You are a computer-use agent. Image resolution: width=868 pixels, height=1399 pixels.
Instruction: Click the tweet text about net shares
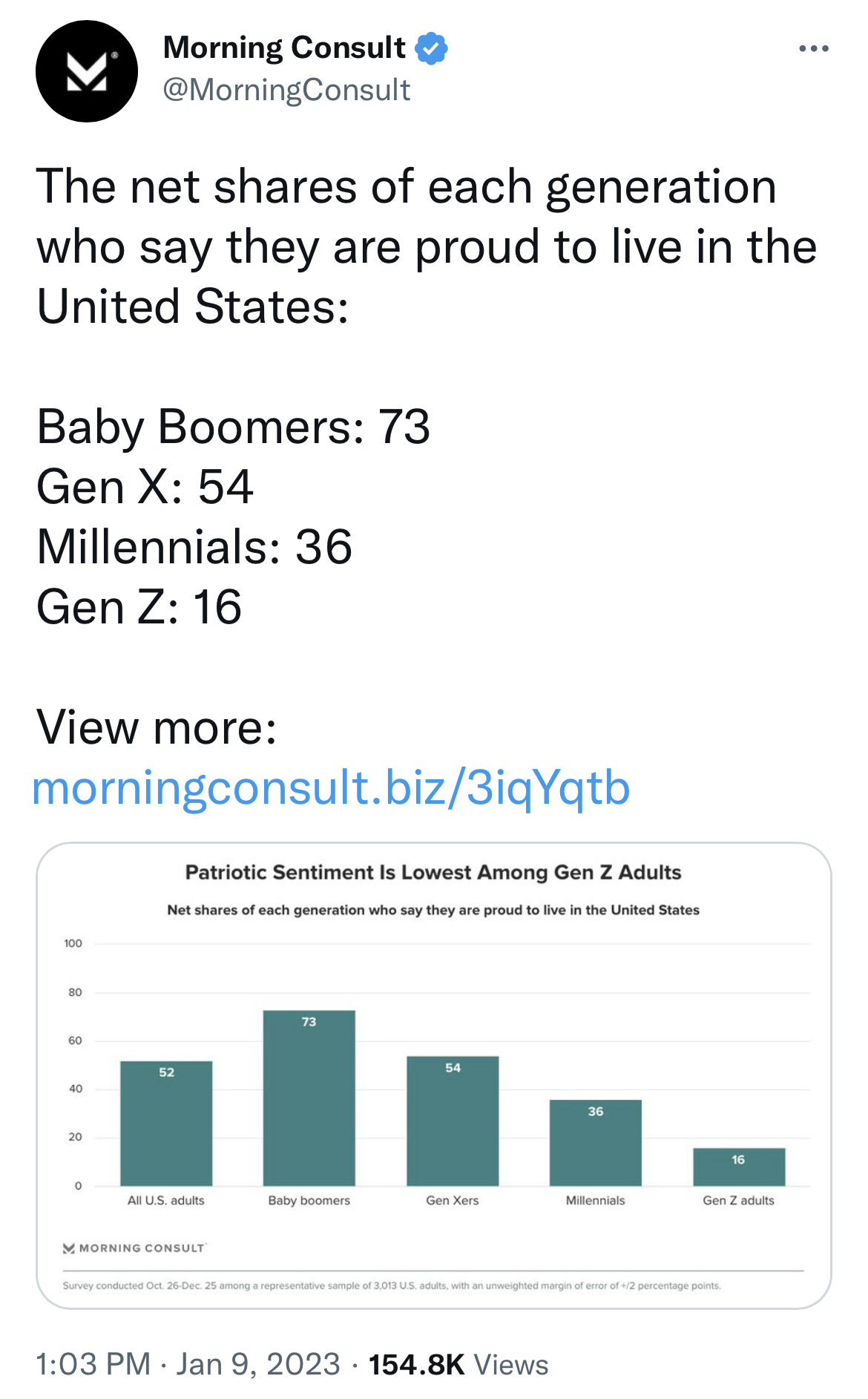[427, 246]
